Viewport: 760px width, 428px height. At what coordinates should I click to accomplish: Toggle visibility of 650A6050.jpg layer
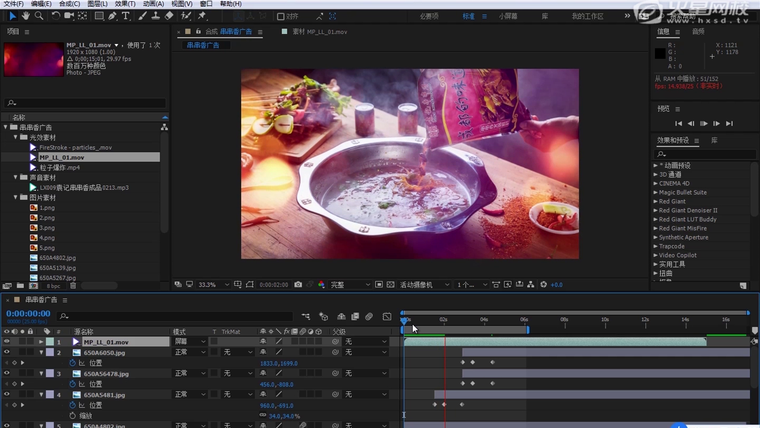(x=7, y=352)
